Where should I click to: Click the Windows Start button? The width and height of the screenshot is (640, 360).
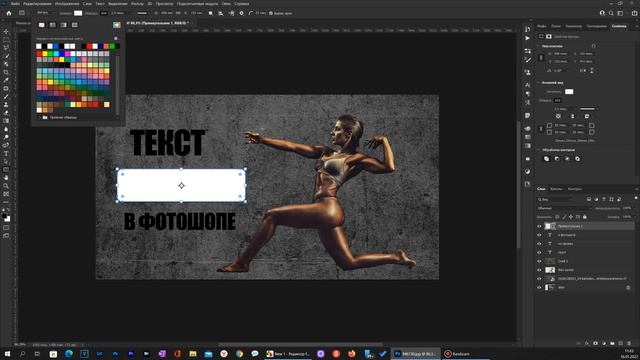(7, 354)
